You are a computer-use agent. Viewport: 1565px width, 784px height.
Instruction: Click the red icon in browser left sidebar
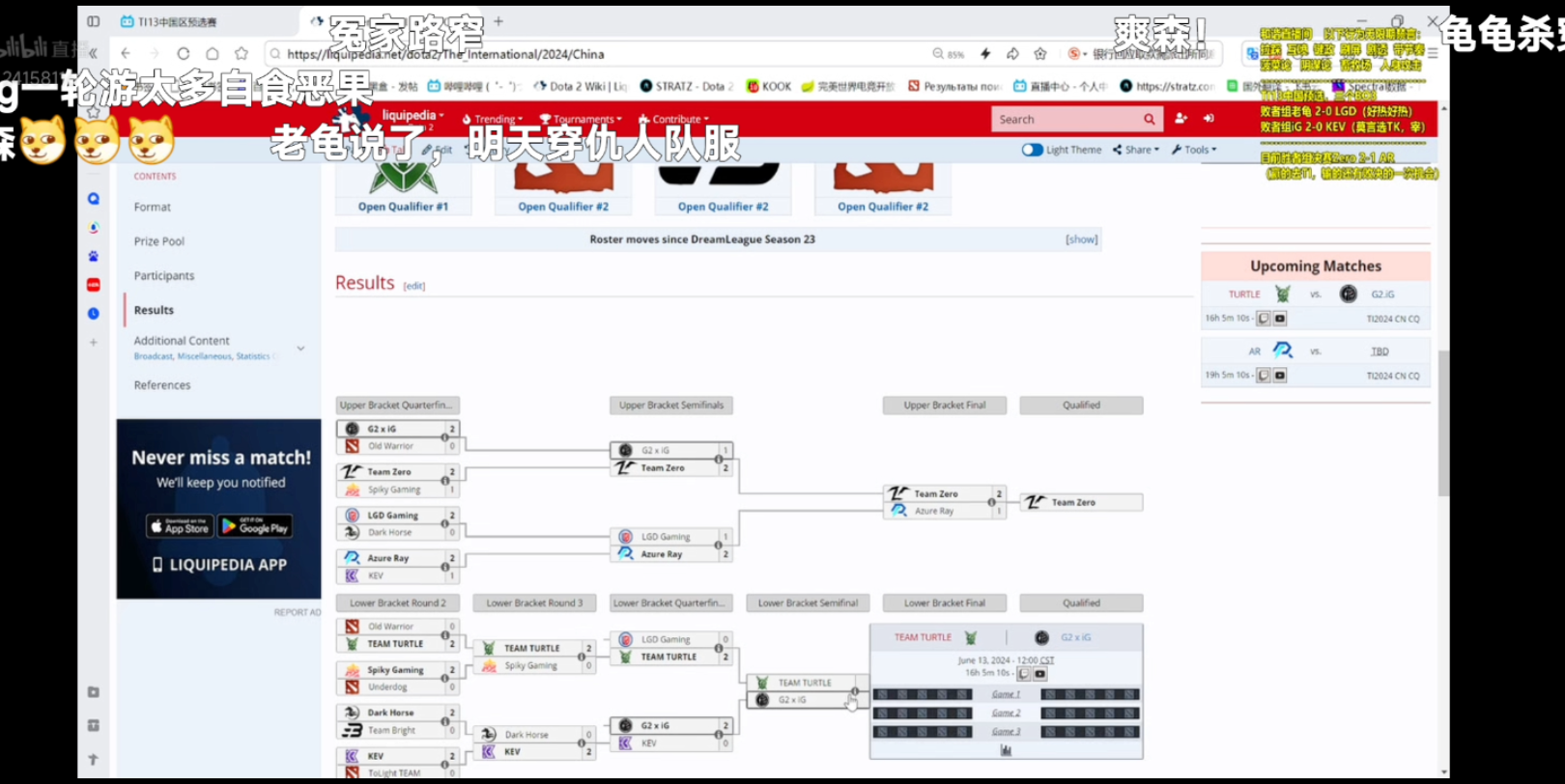pos(94,285)
